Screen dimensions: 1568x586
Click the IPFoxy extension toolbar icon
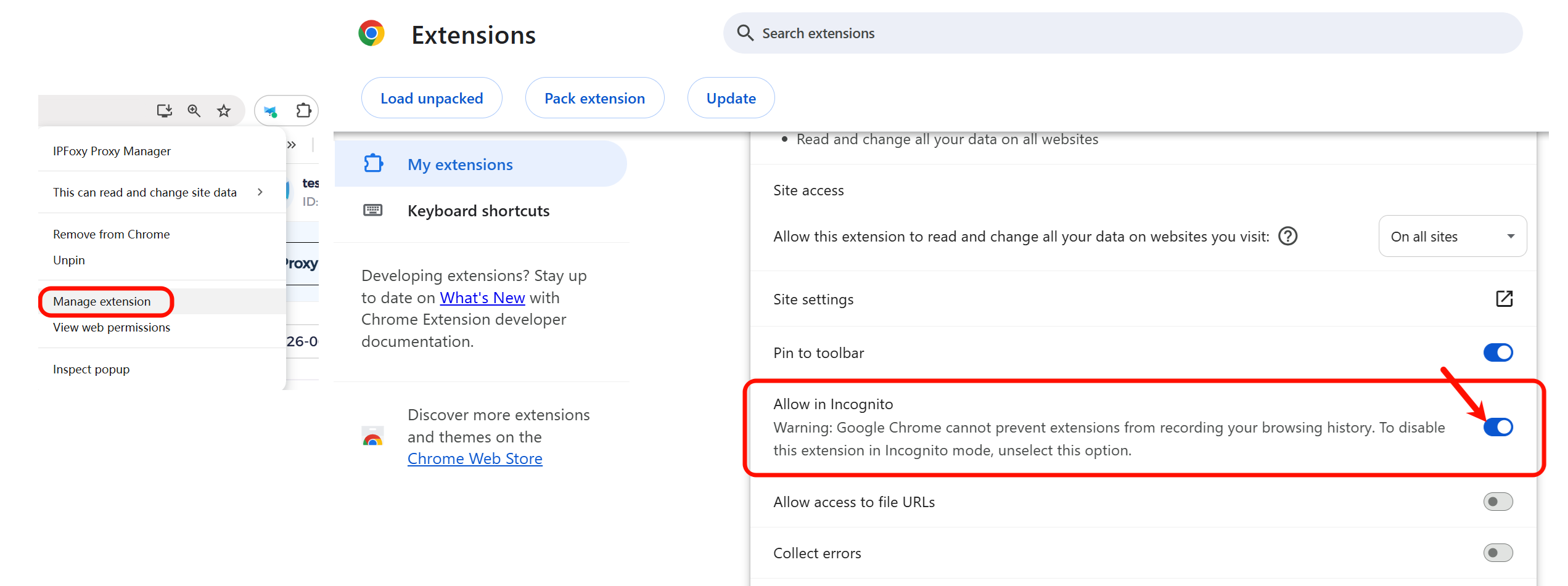[271, 112]
